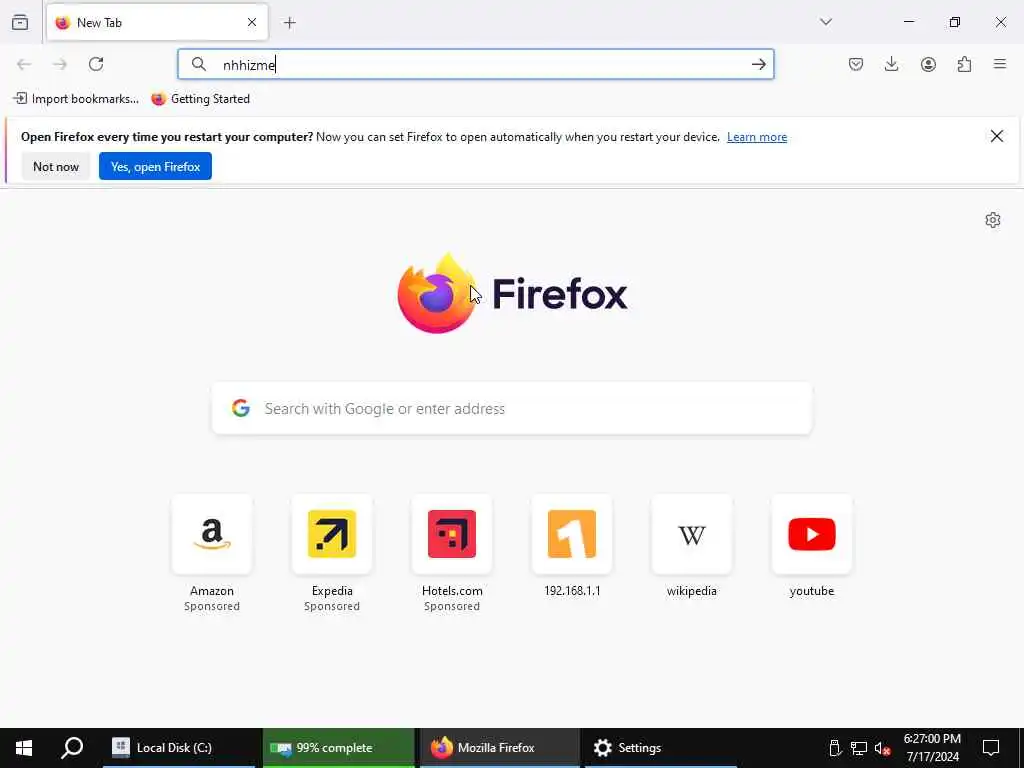Open Getting Started bookmark
Viewport: 1024px width, 768px height.
tap(200, 99)
